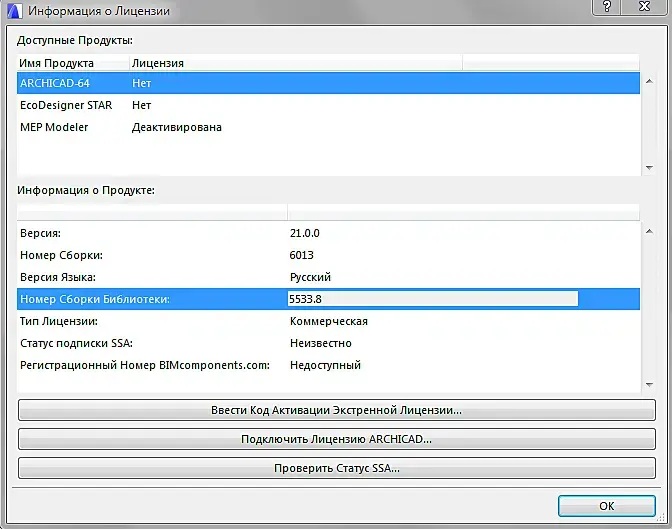Open the question mark help button

point(607,6)
